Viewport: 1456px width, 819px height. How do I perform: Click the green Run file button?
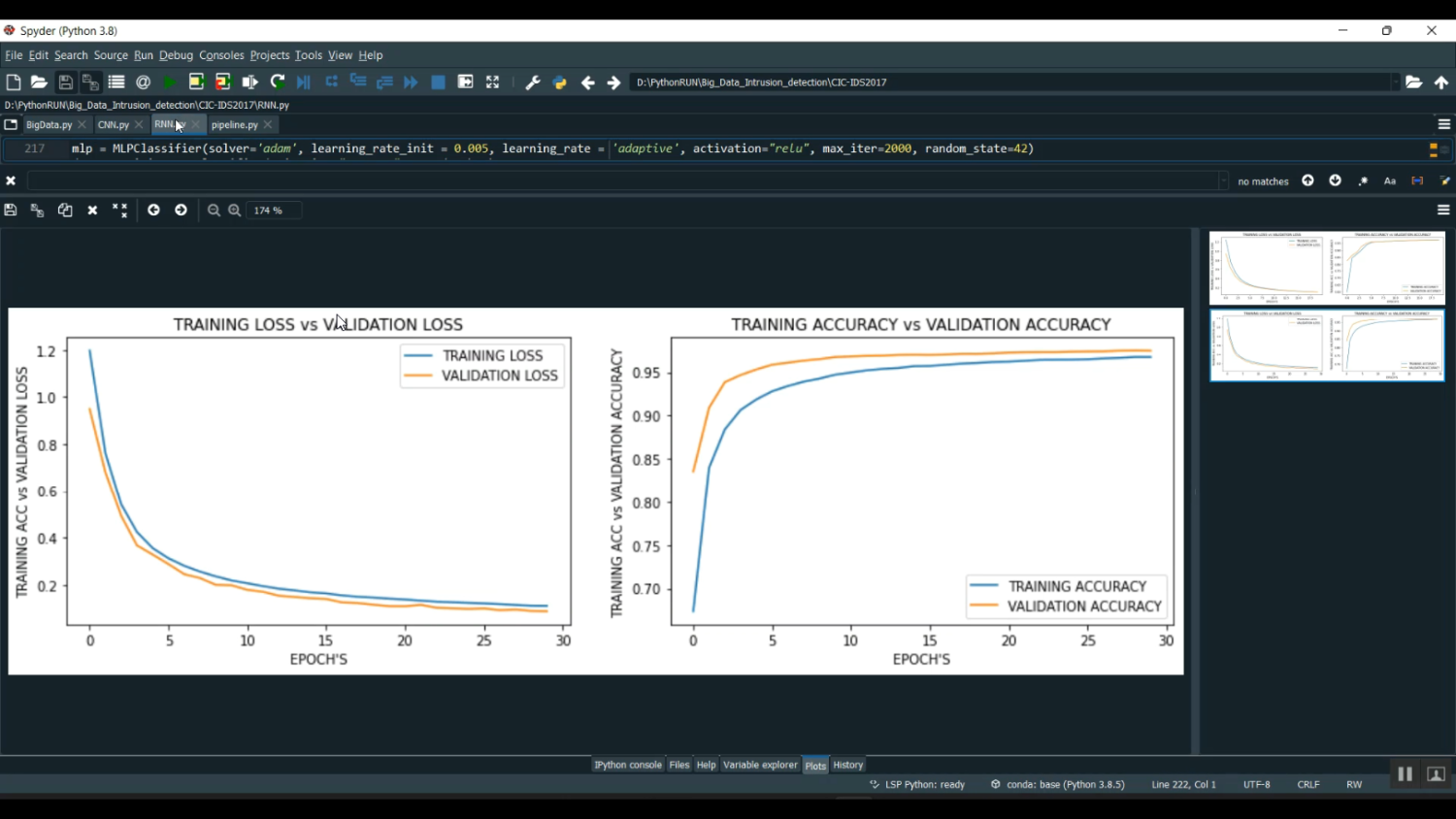[x=170, y=82]
